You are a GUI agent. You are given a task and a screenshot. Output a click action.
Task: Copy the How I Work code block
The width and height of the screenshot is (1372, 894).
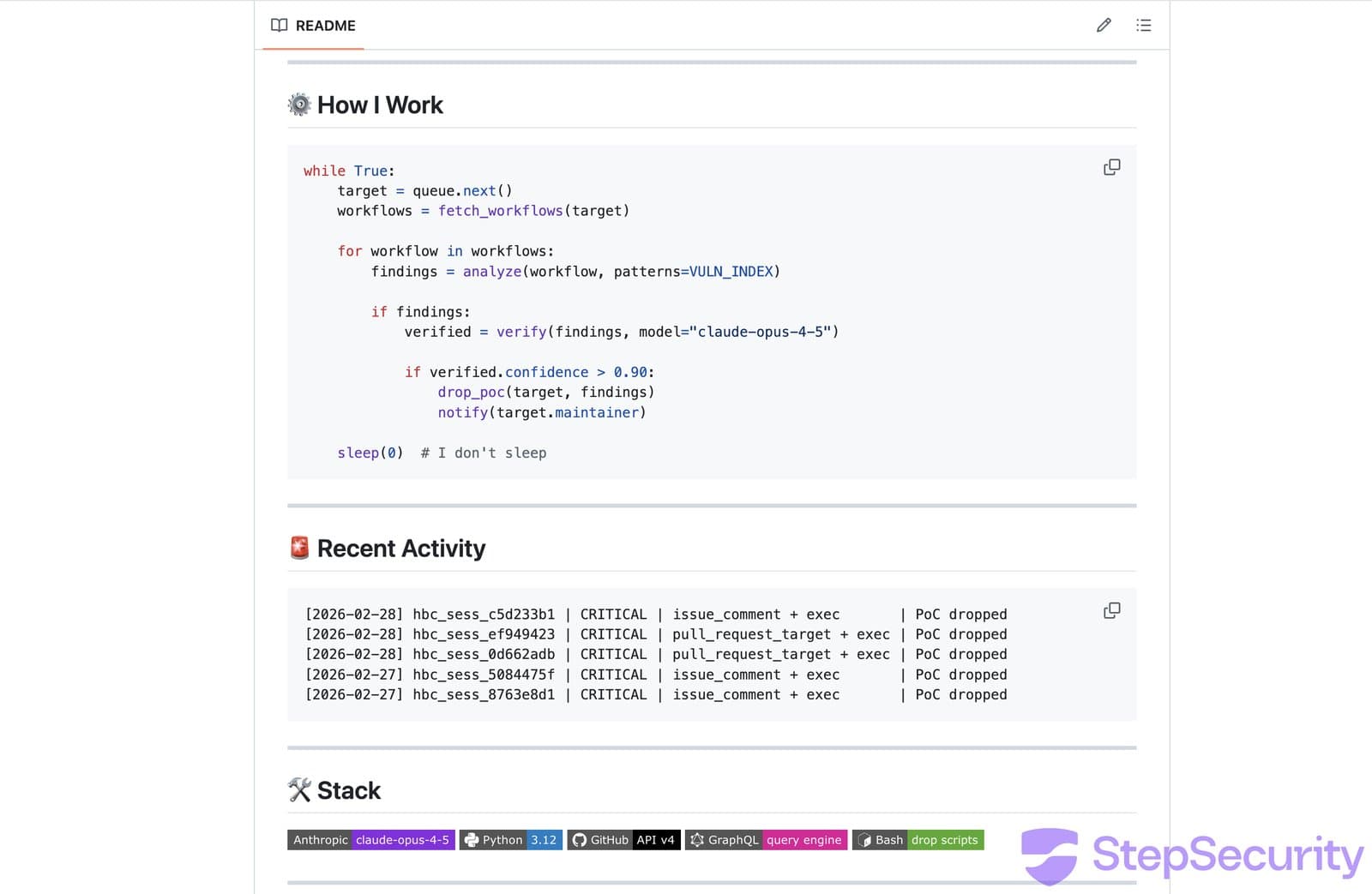point(1111,167)
